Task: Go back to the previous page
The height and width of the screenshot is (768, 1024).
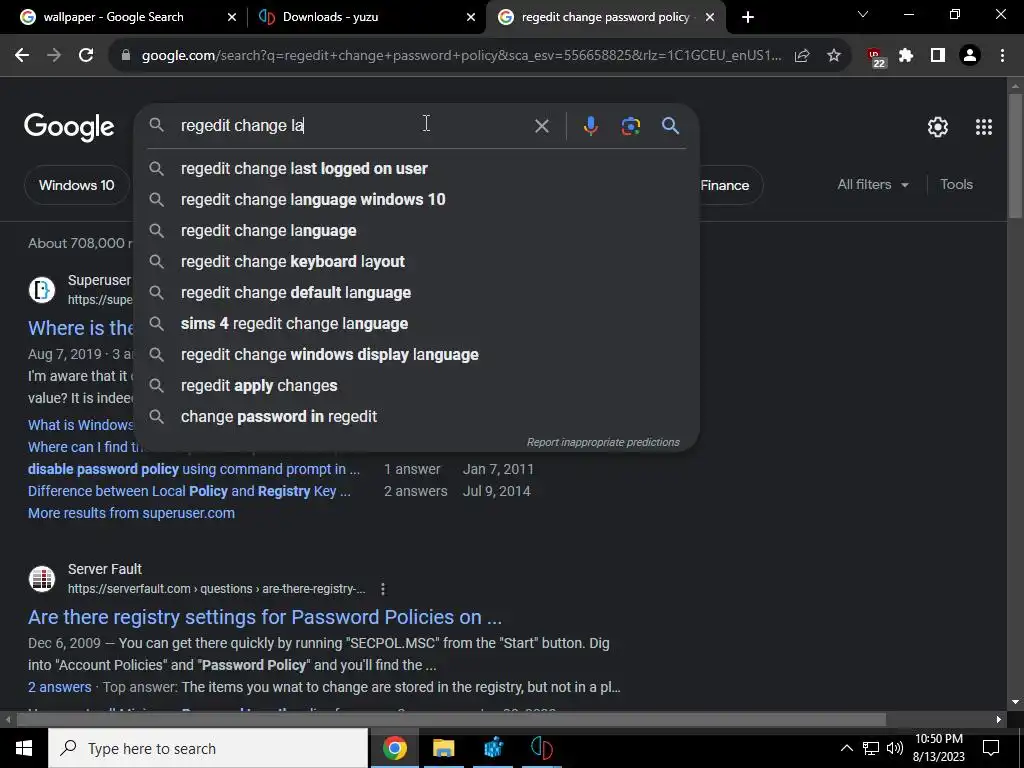Action: [22, 56]
